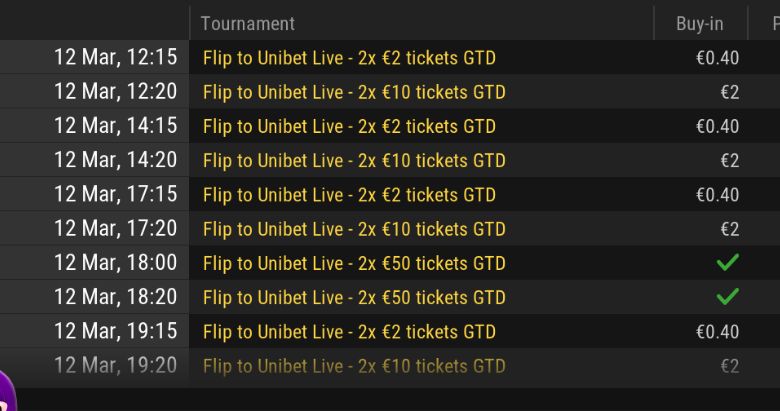Select the 12 Mar, 18:00 date cell
The width and height of the screenshot is (780, 411).
point(115,263)
